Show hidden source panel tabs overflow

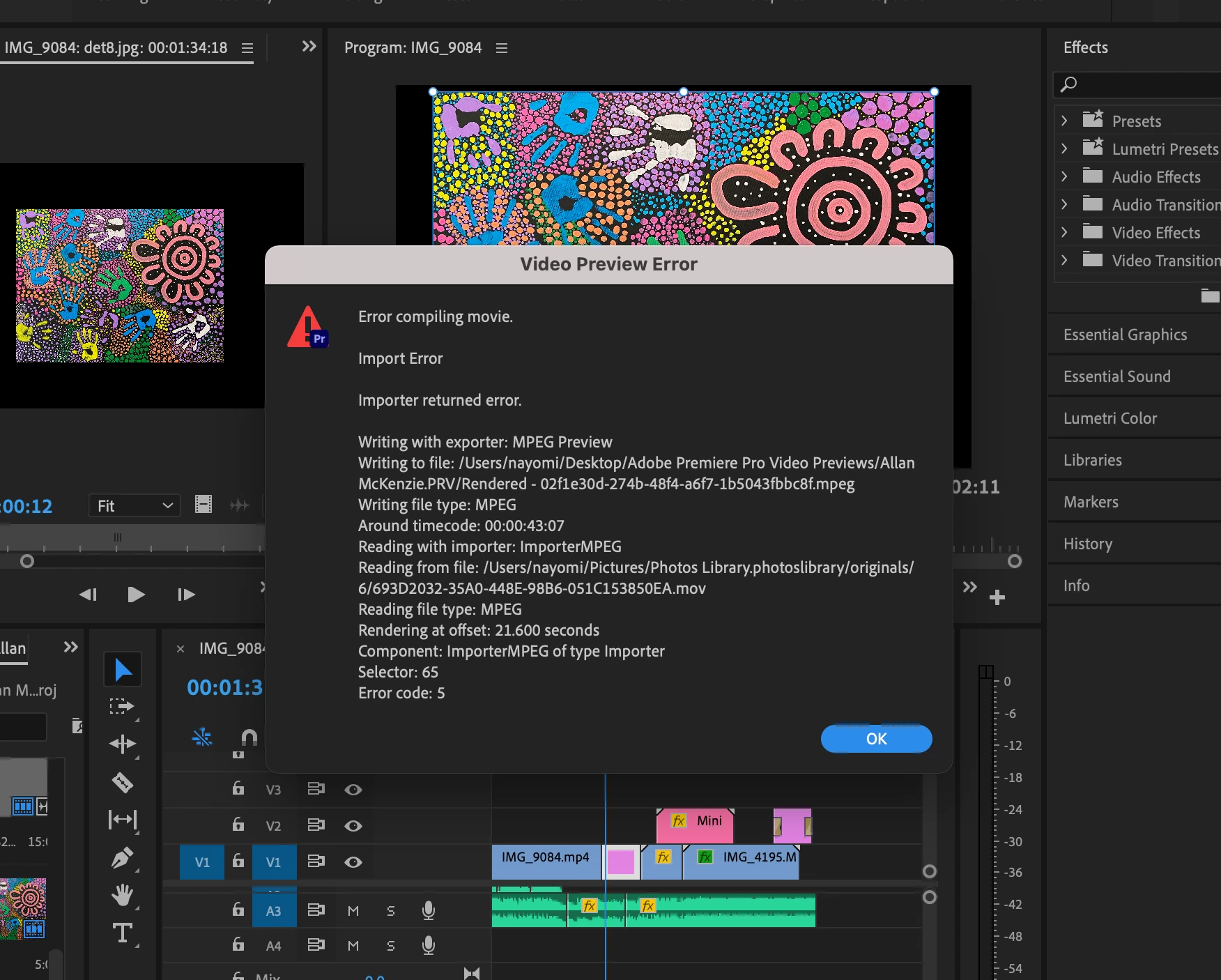(x=309, y=47)
